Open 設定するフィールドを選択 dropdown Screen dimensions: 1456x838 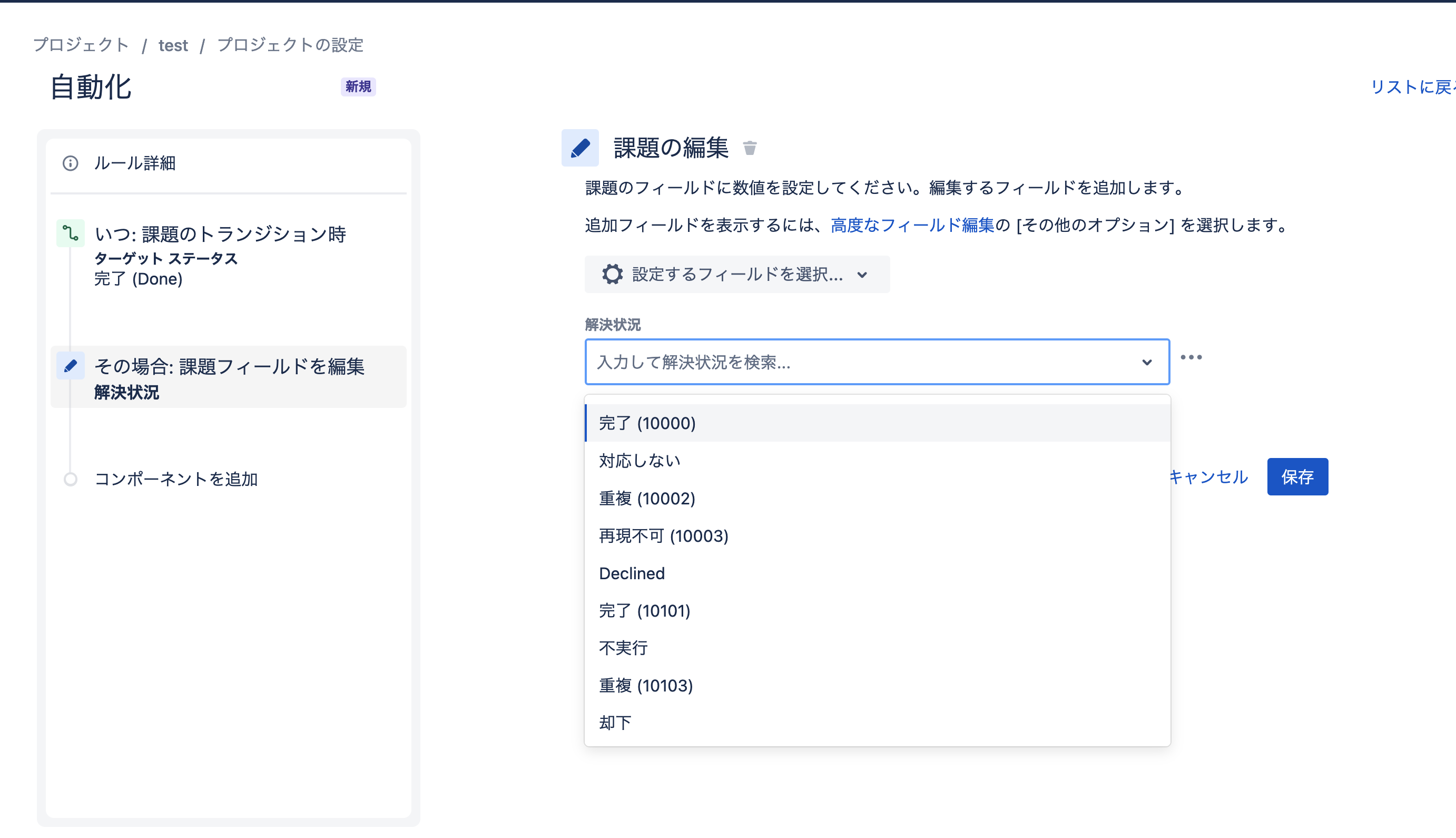tap(737, 274)
